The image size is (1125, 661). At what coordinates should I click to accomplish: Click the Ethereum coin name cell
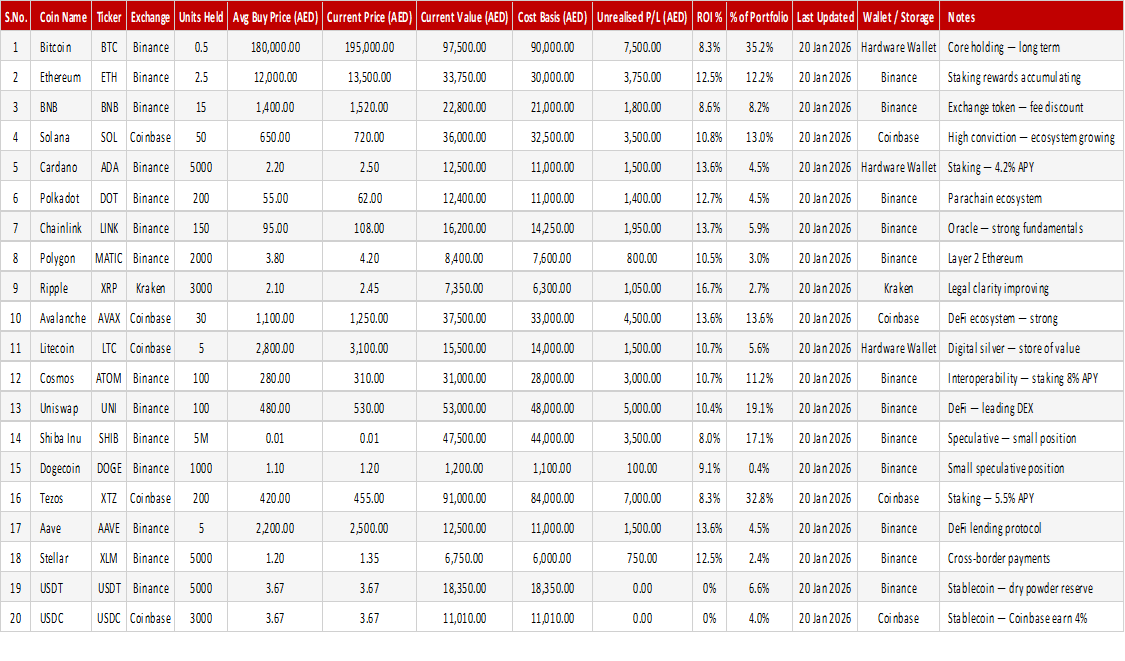pos(60,78)
